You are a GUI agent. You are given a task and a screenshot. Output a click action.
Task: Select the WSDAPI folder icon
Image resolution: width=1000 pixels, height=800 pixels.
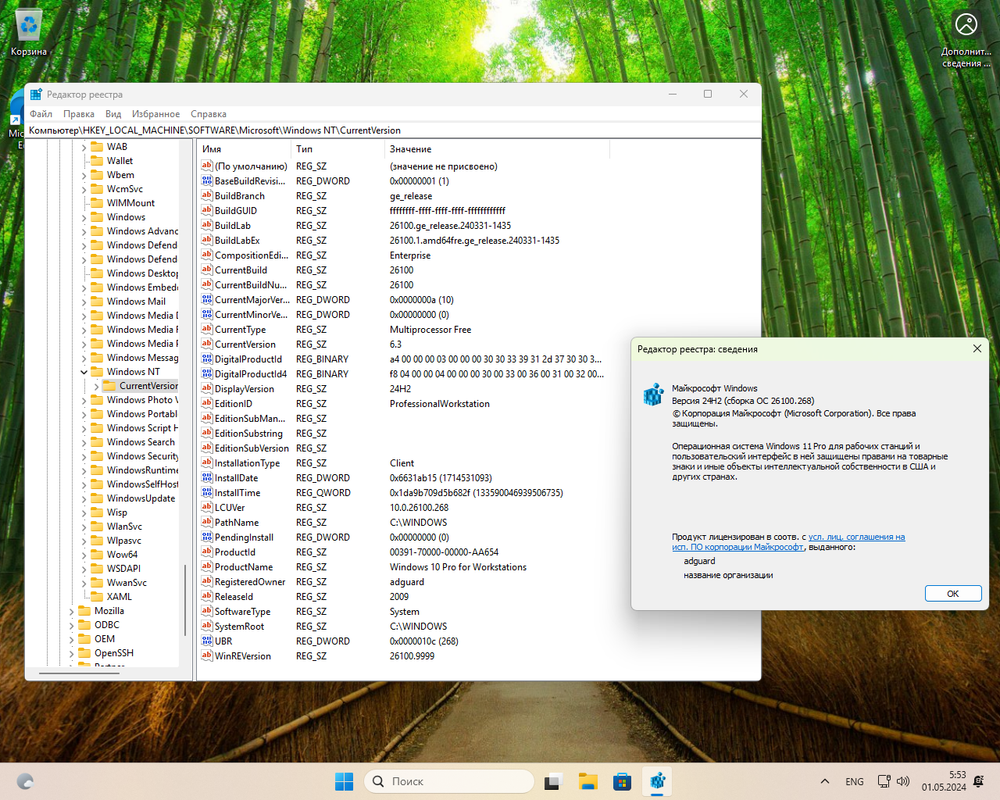[x=97, y=568]
